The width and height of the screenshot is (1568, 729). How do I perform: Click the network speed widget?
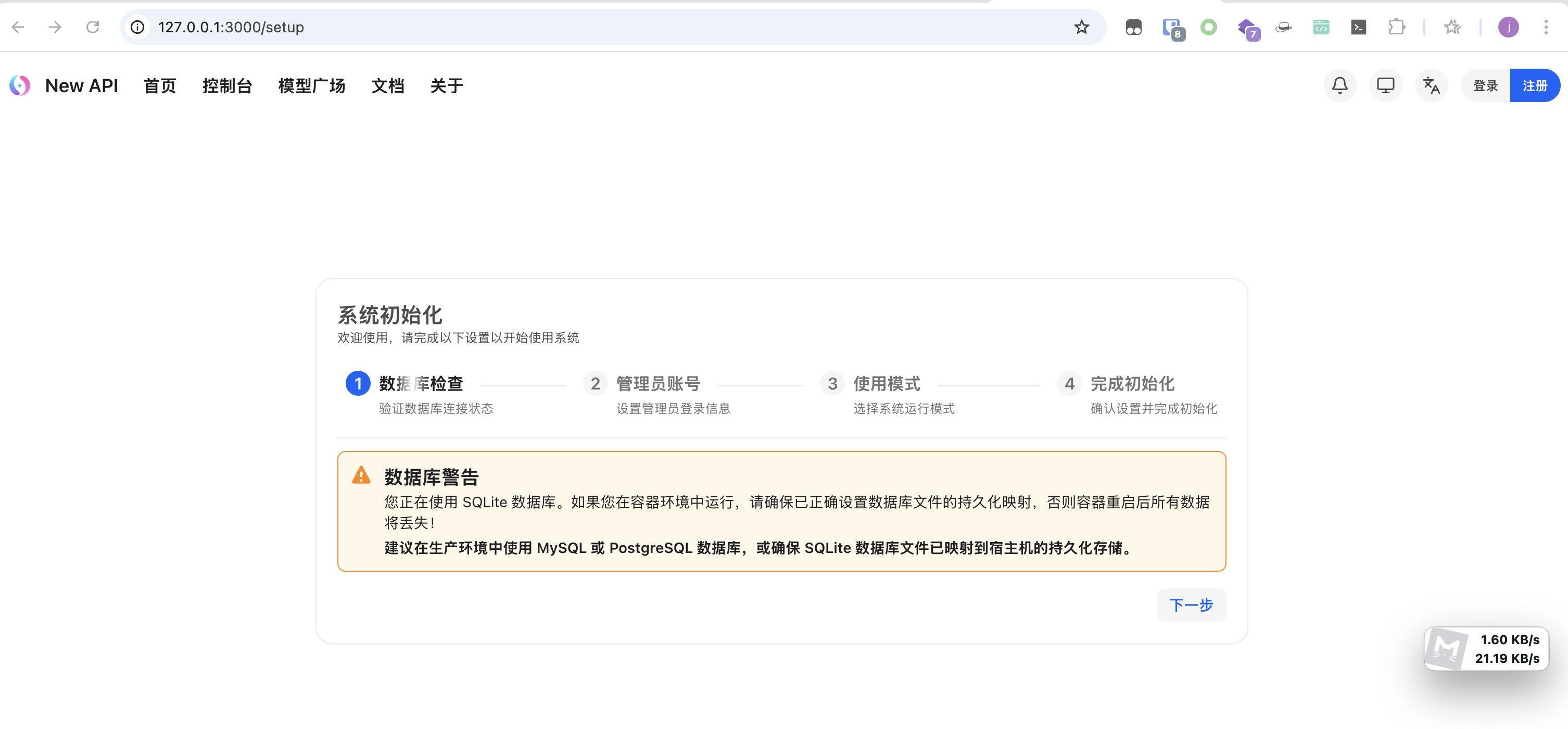(1486, 649)
